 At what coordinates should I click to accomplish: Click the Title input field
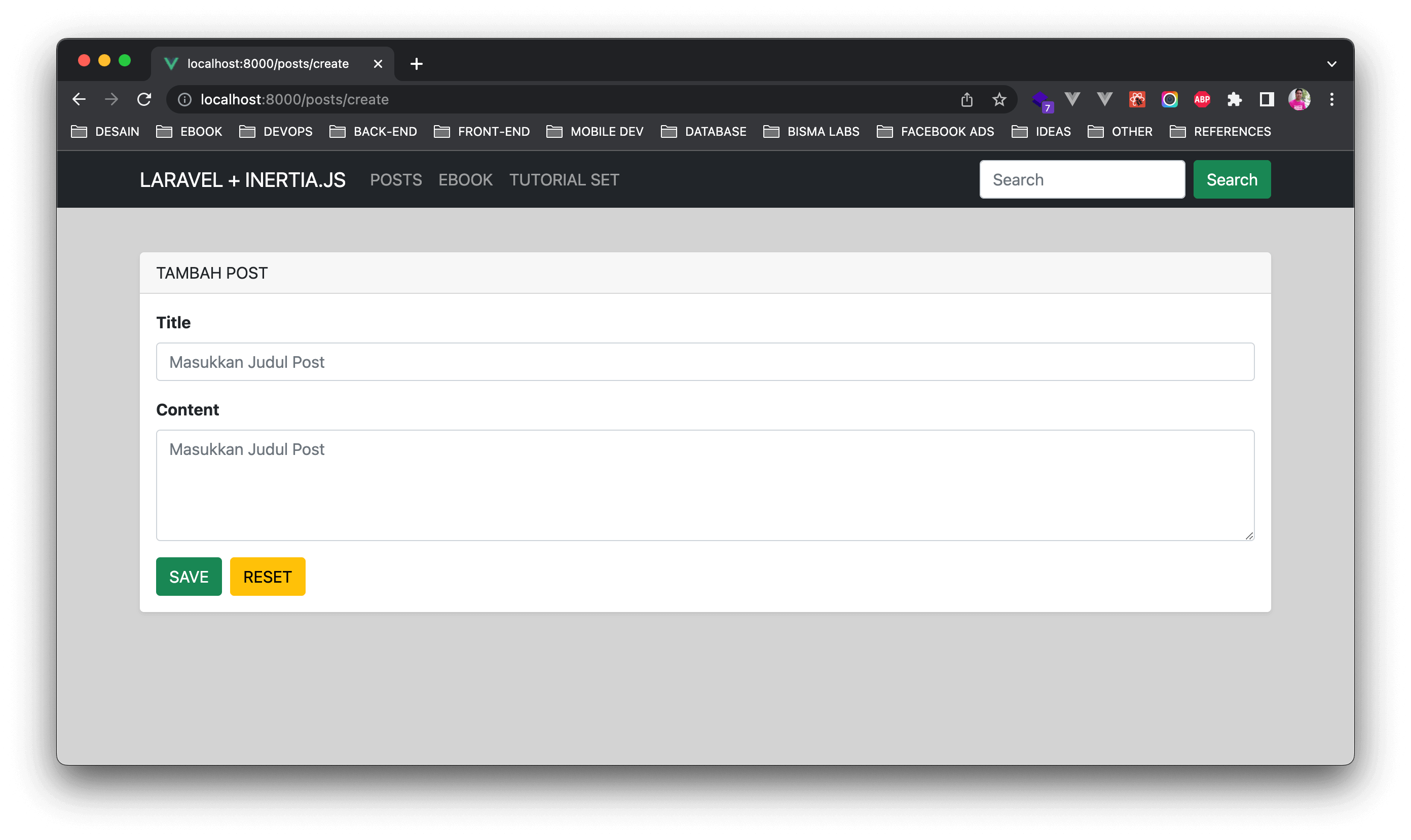click(x=705, y=362)
